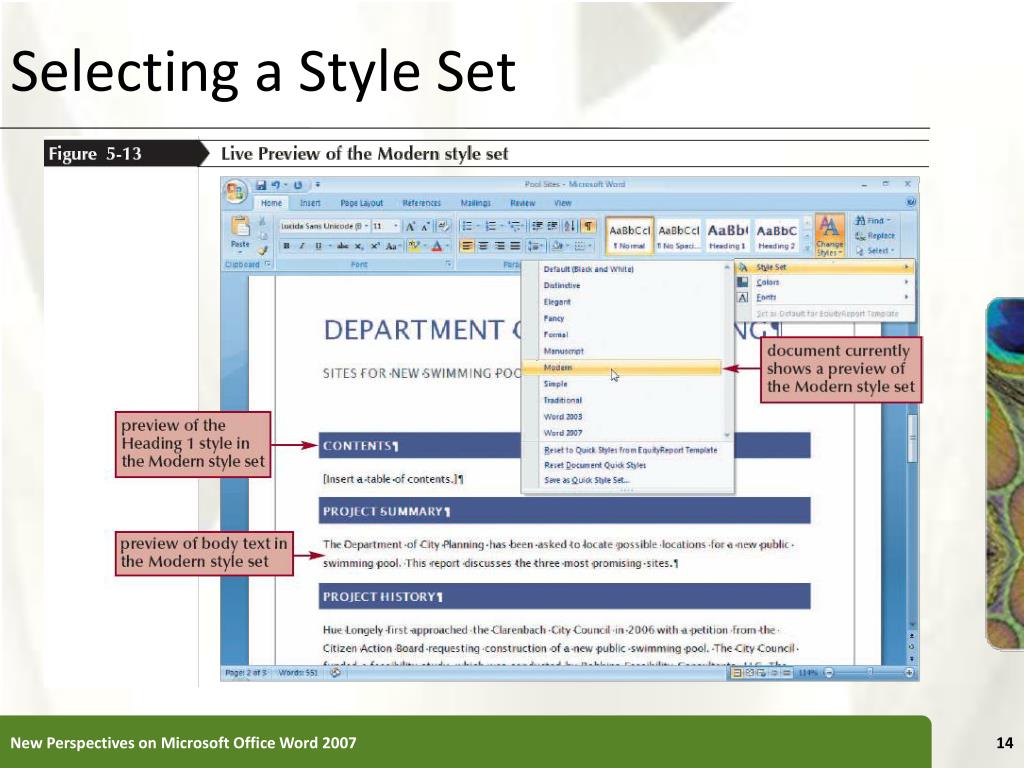Switch to the Review tab
The image size is (1024, 768).
pyautogui.click(x=522, y=203)
